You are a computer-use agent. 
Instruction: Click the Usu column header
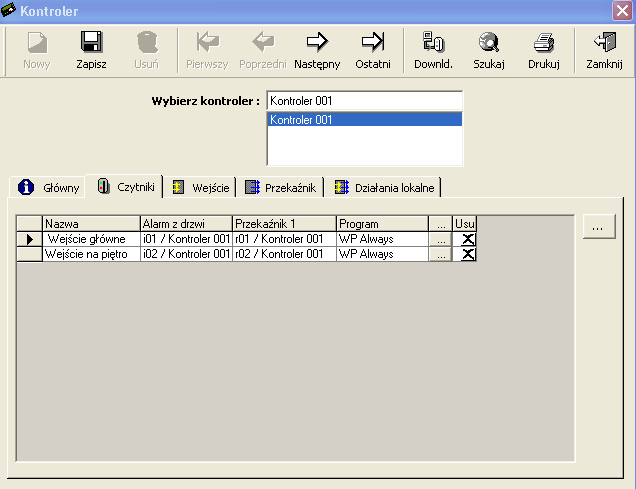pos(464,224)
